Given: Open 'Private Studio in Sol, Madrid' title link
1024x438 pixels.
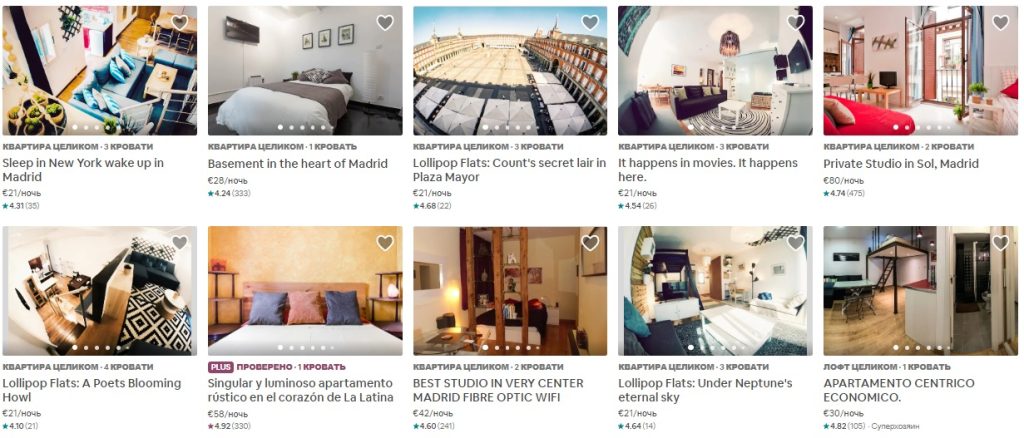Looking at the screenshot, I should pos(901,164).
